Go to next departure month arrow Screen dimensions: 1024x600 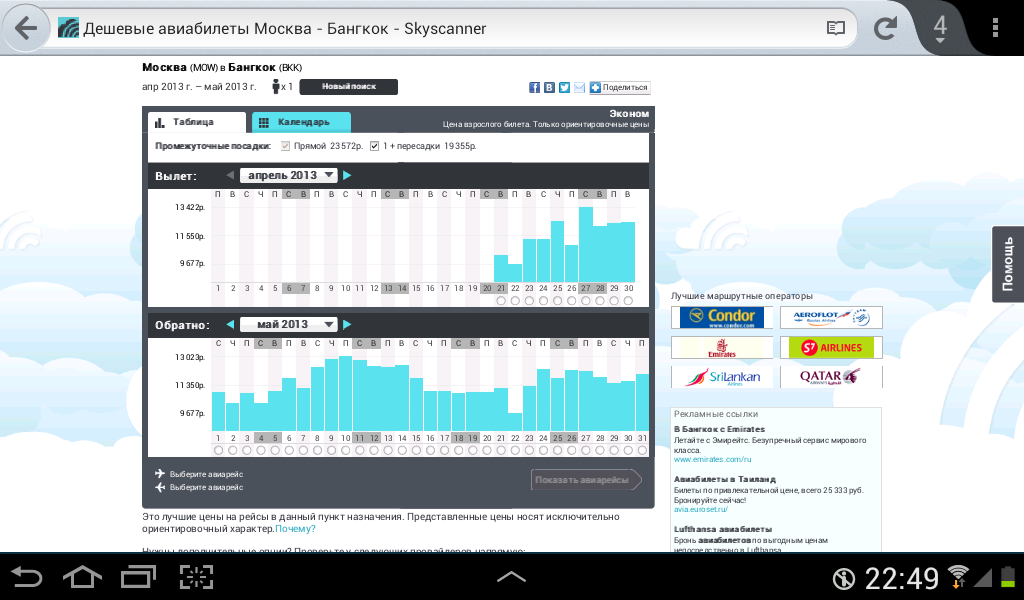click(x=347, y=175)
